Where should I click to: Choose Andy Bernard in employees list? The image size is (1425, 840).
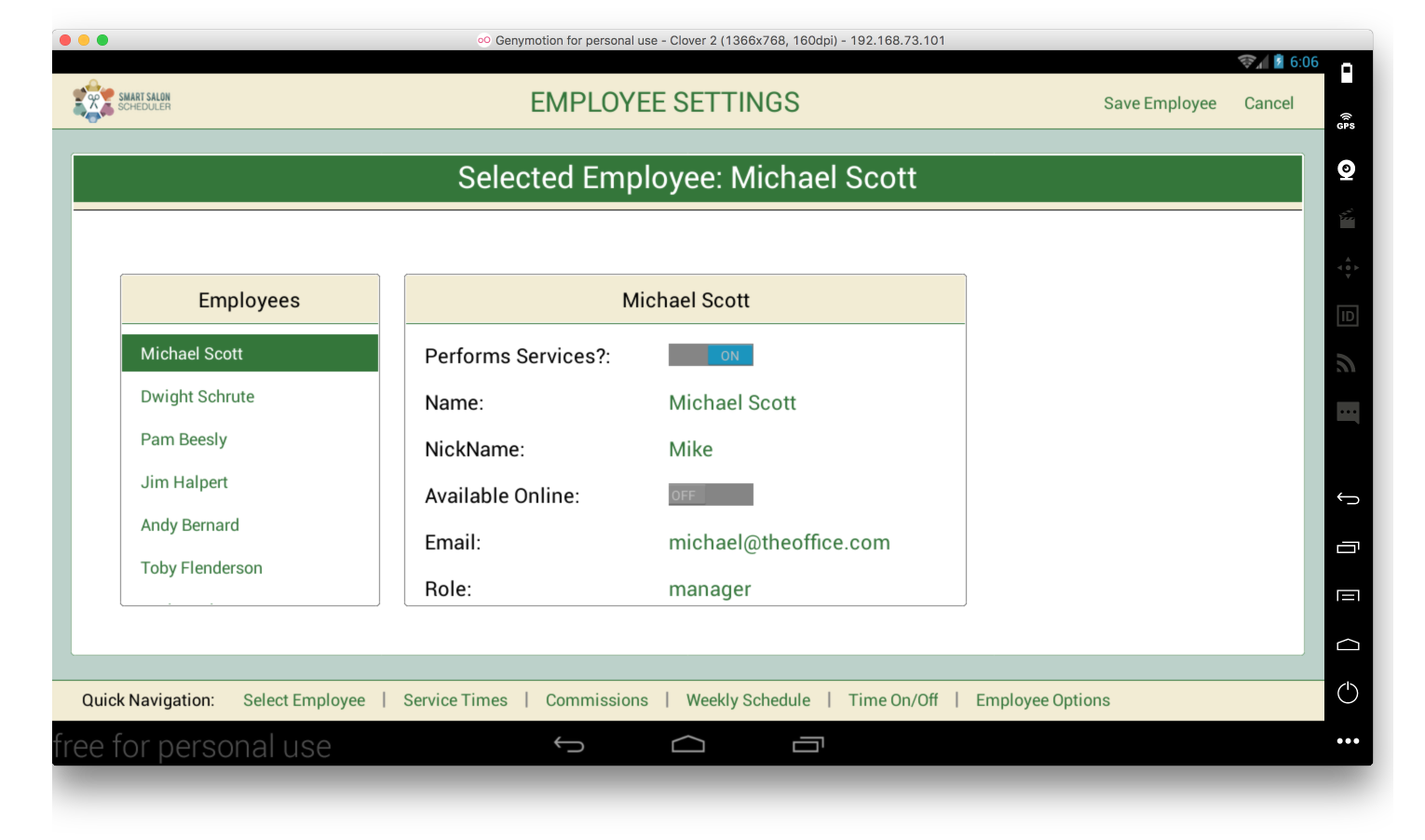[x=250, y=525]
